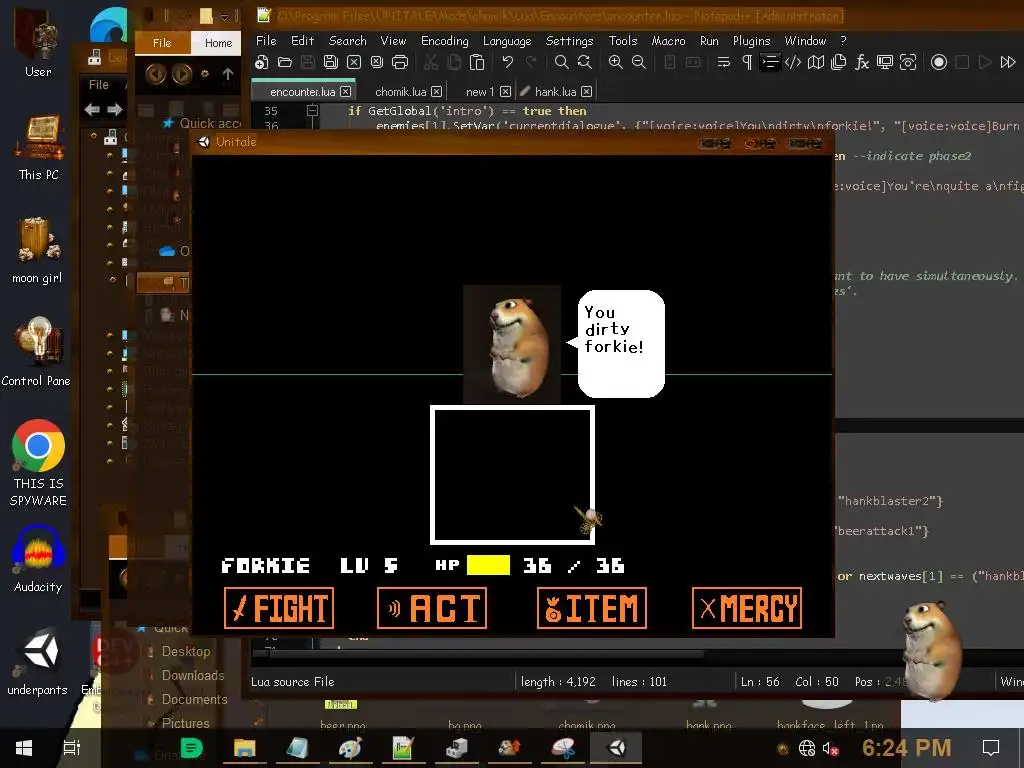Open the 'underpants' Unity desktop icon

(x=38, y=662)
